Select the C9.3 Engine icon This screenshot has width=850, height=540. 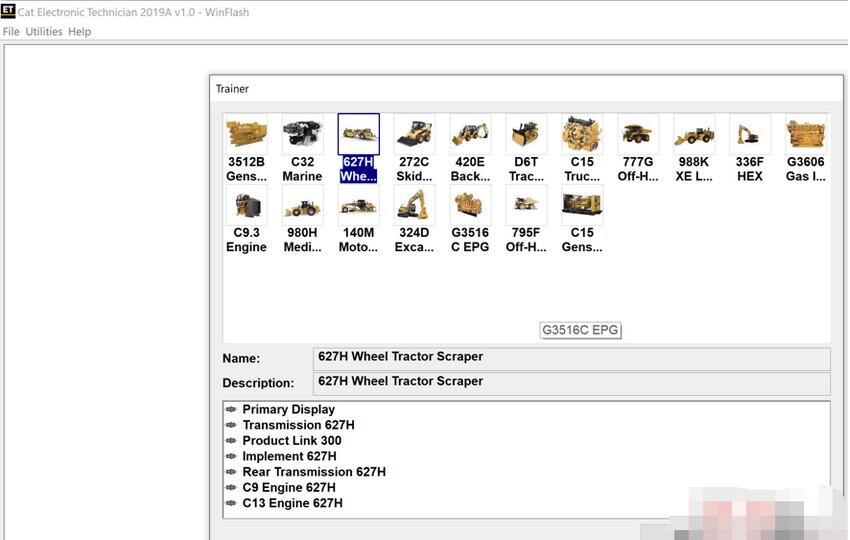coord(247,205)
